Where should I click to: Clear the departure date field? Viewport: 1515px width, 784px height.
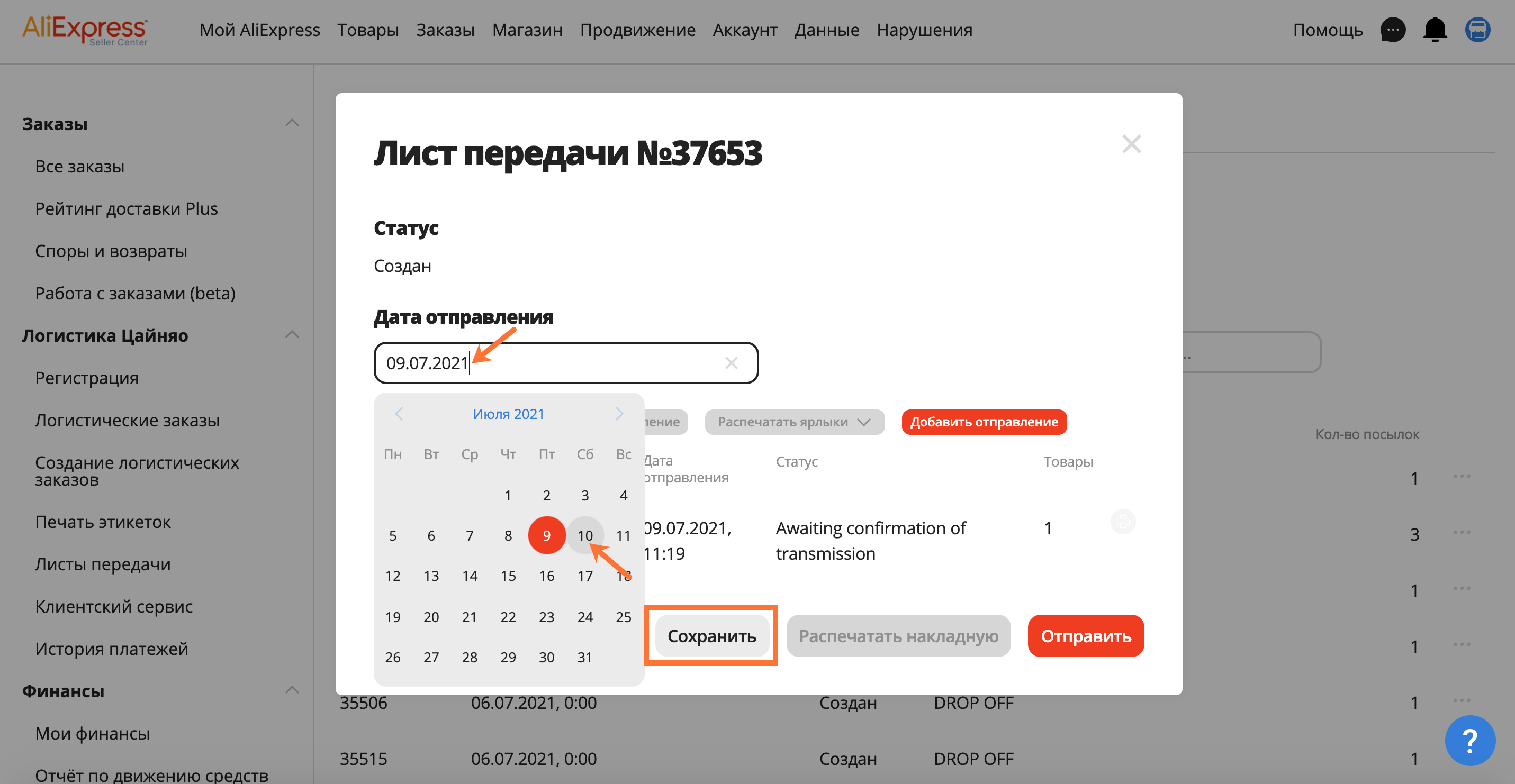(731, 363)
